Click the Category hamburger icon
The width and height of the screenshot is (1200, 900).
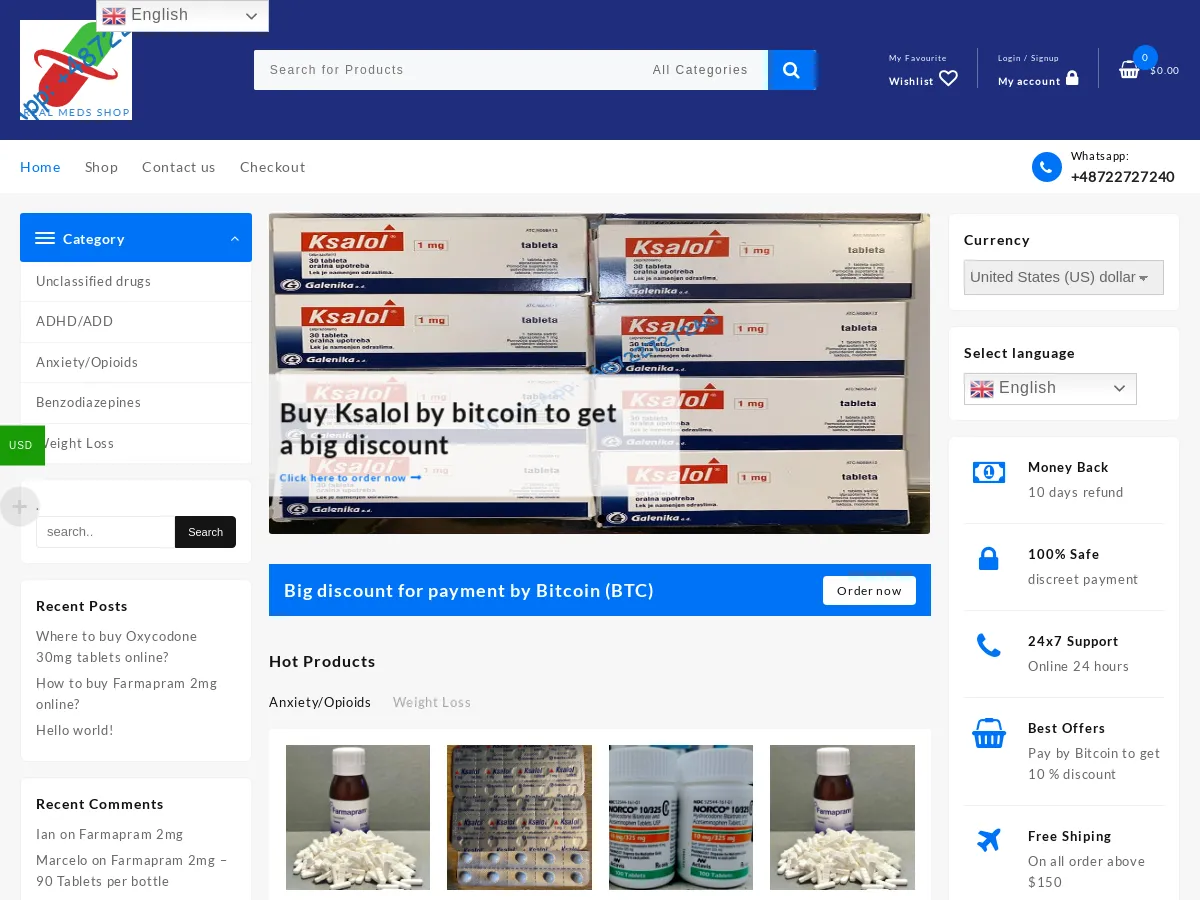coord(45,238)
